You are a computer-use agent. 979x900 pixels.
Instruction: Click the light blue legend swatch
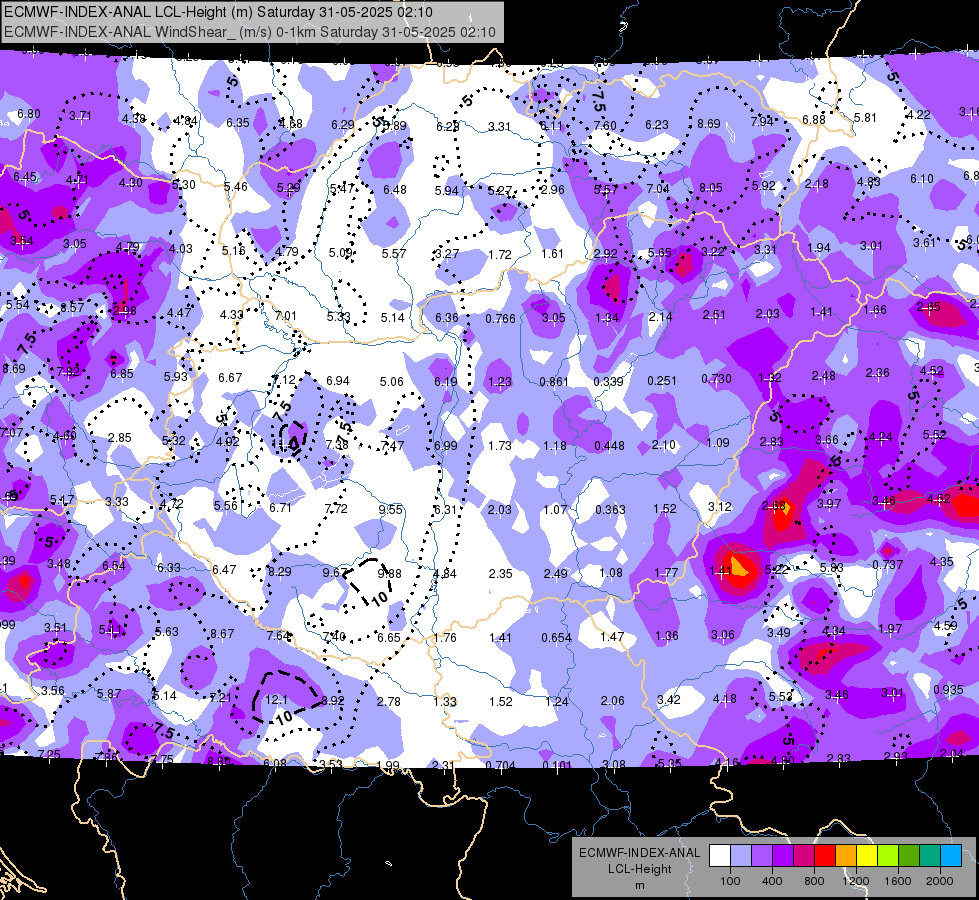pyautogui.click(x=741, y=856)
